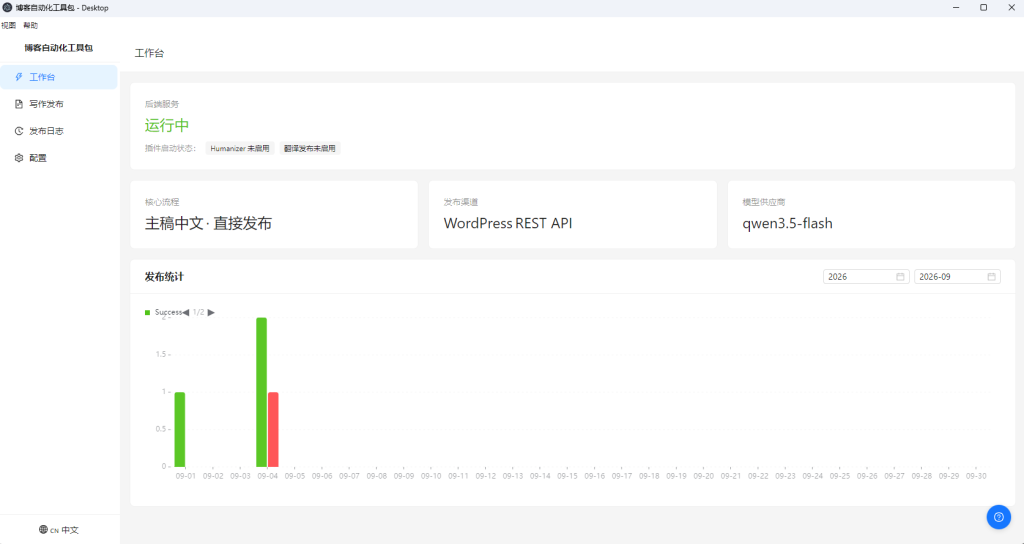
Task: Click the 发布渠道 label
Action: pyautogui.click(x=461, y=202)
